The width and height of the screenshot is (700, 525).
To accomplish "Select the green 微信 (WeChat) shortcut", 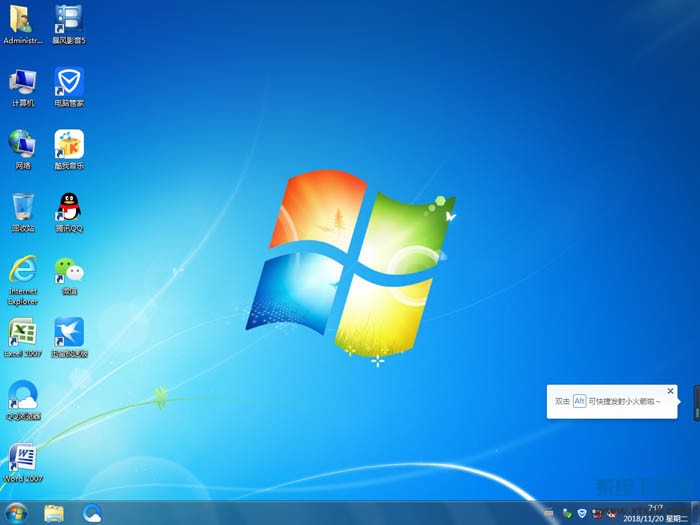I will pyautogui.click(x=69, y=270).
